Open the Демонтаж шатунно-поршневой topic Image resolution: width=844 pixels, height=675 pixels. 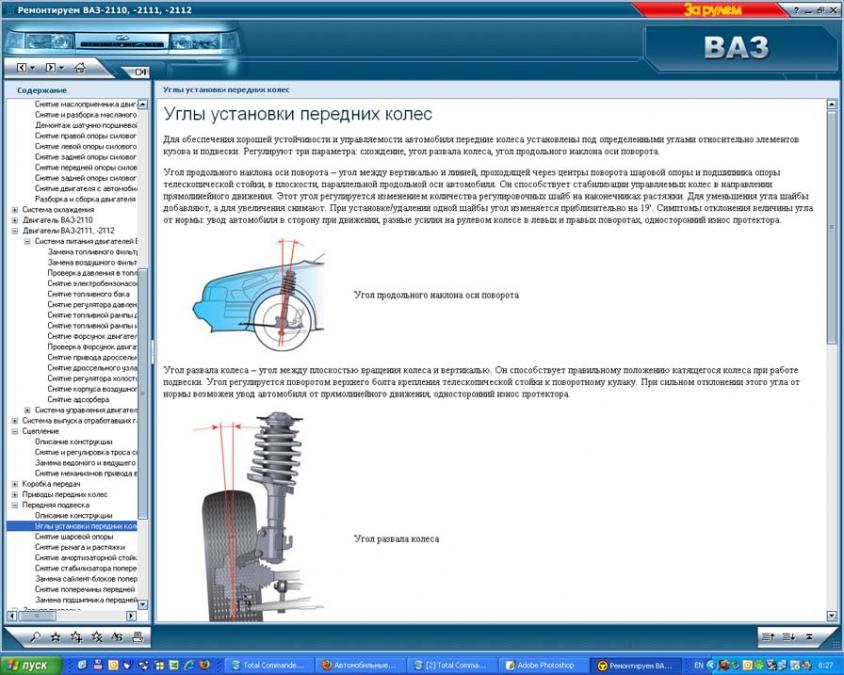(x=86, y=125)
